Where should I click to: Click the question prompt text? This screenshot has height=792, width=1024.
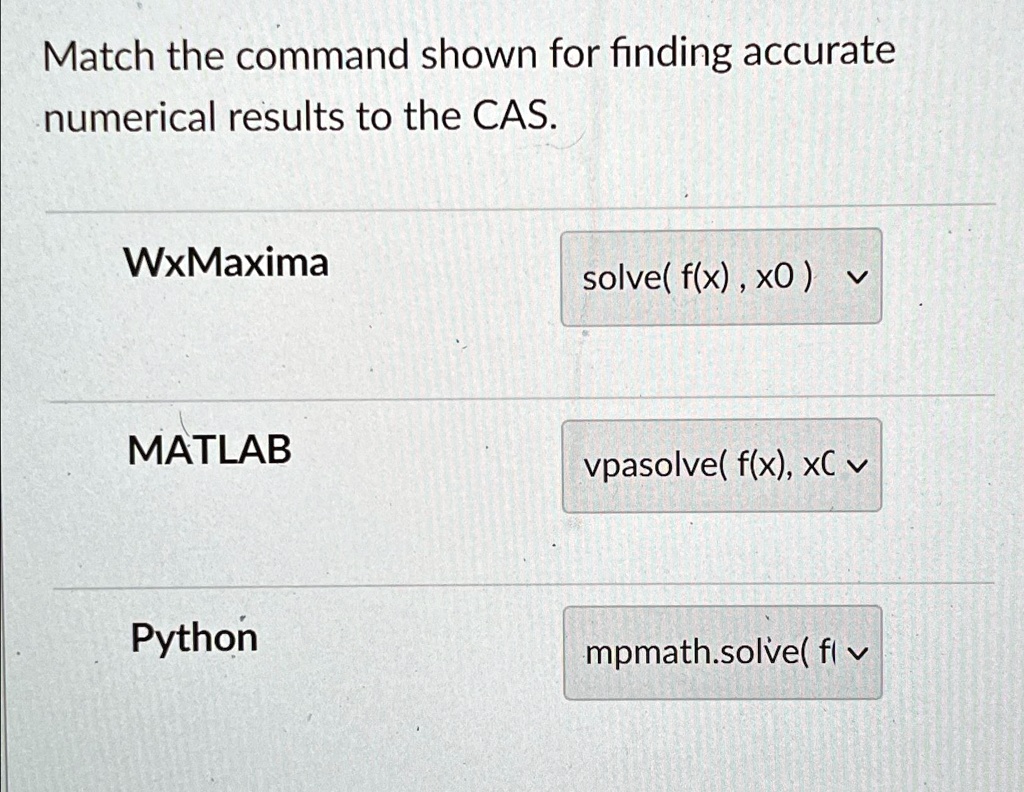point(470,85)
